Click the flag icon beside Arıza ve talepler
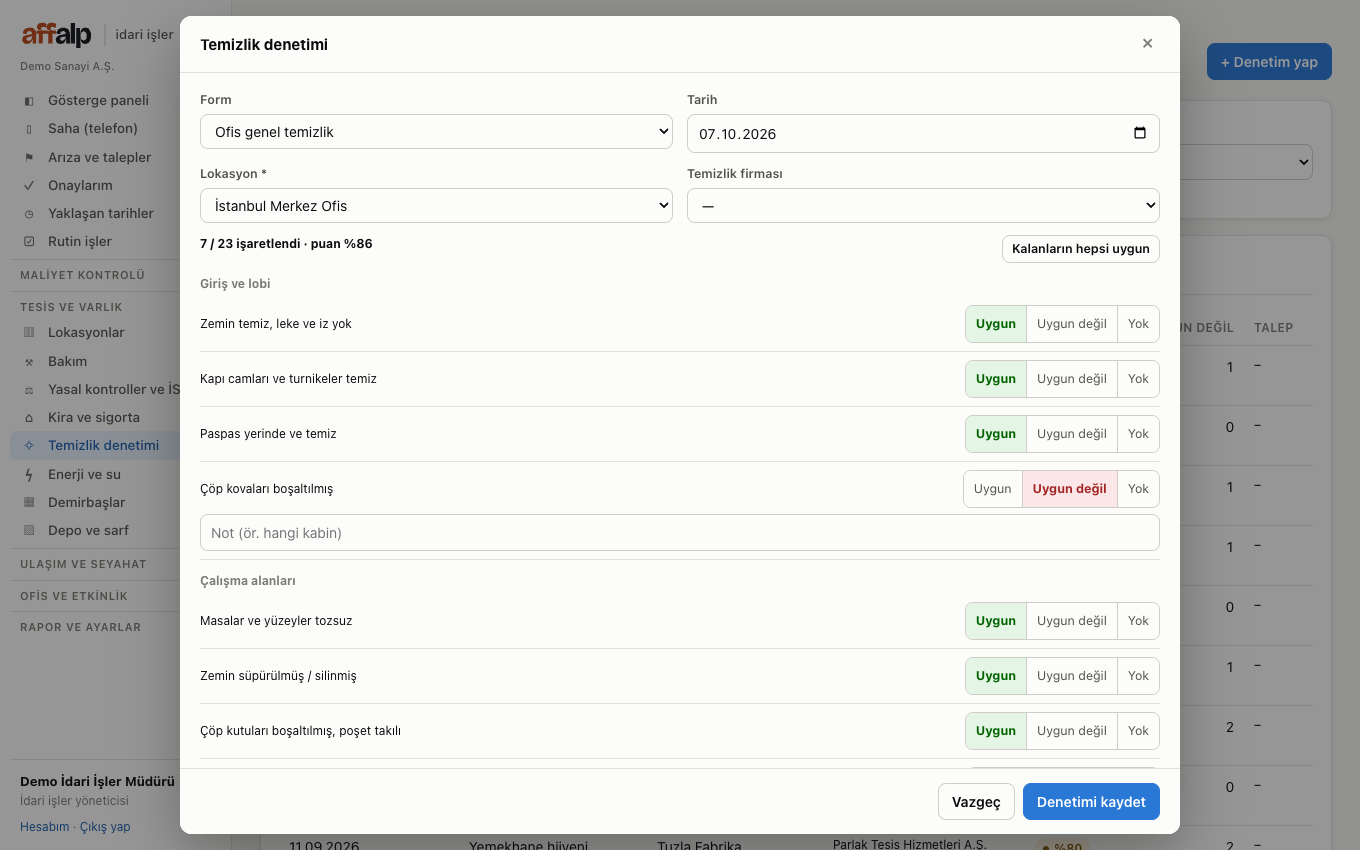Image resolution: width=1360 pixels, height=850 pixels. [29, 158]
